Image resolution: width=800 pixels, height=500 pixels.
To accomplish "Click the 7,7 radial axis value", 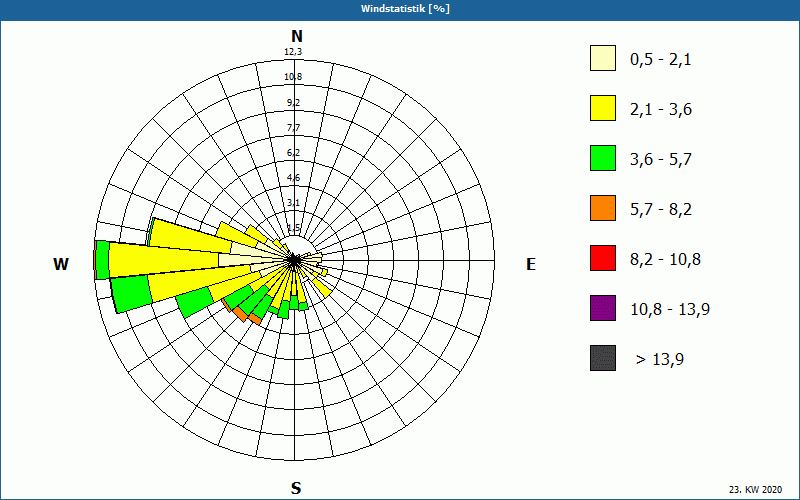I will click(x=293, y=128).
